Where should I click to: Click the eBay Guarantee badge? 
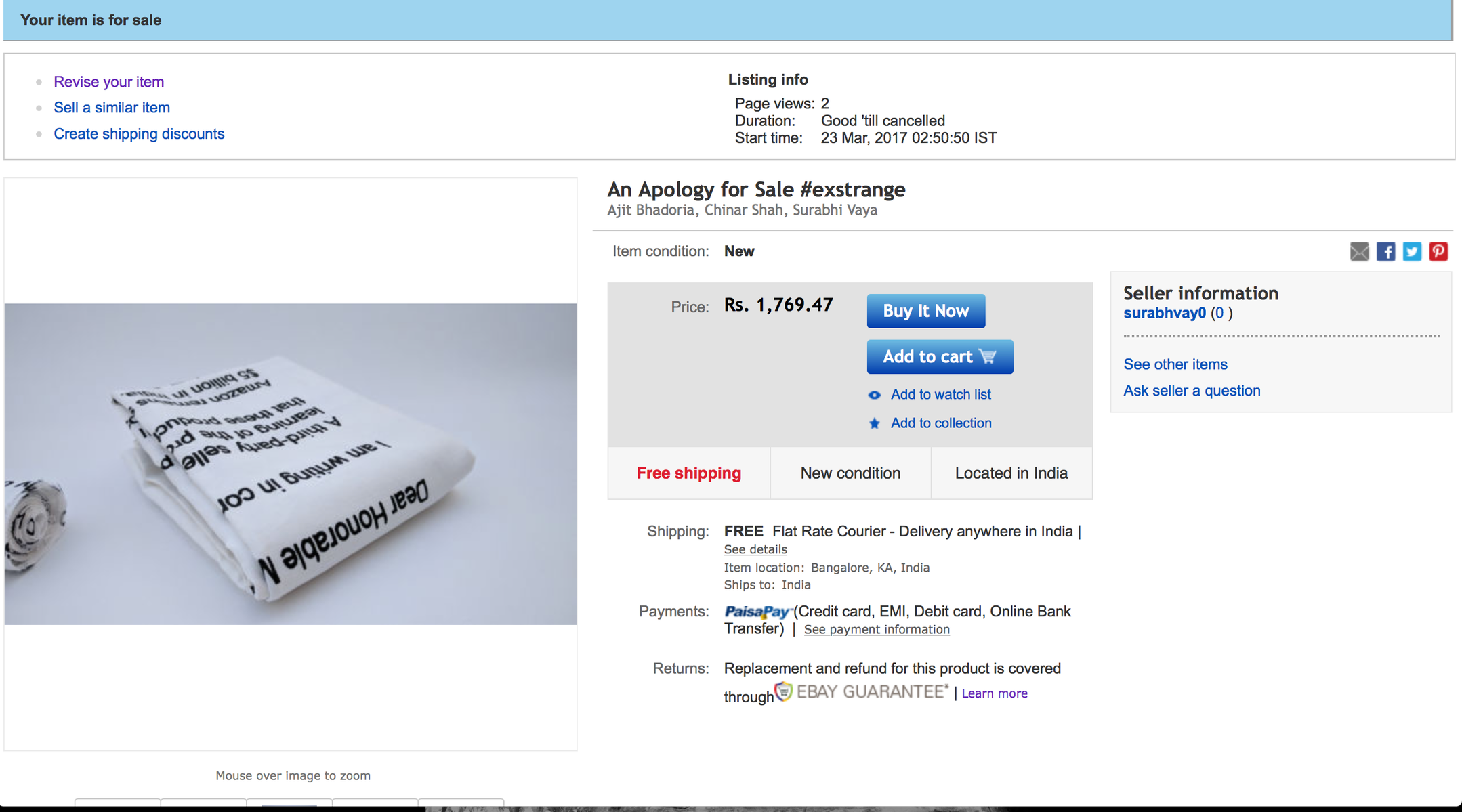pos(862,692)
